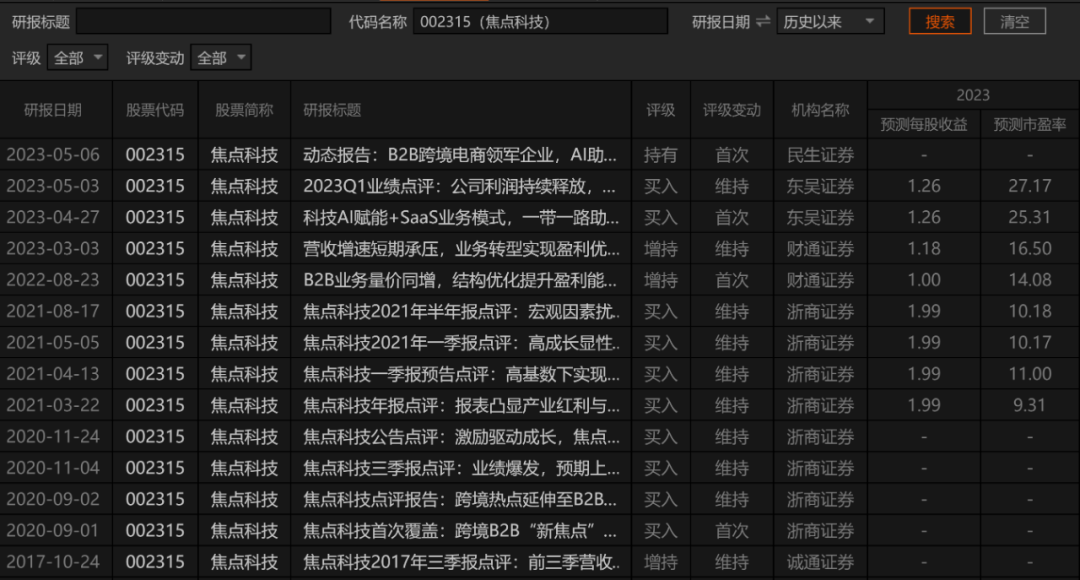This screenshot has height=580, width=1080.
Task: Click the 股票简称 column header
Action: pos(244,110)
